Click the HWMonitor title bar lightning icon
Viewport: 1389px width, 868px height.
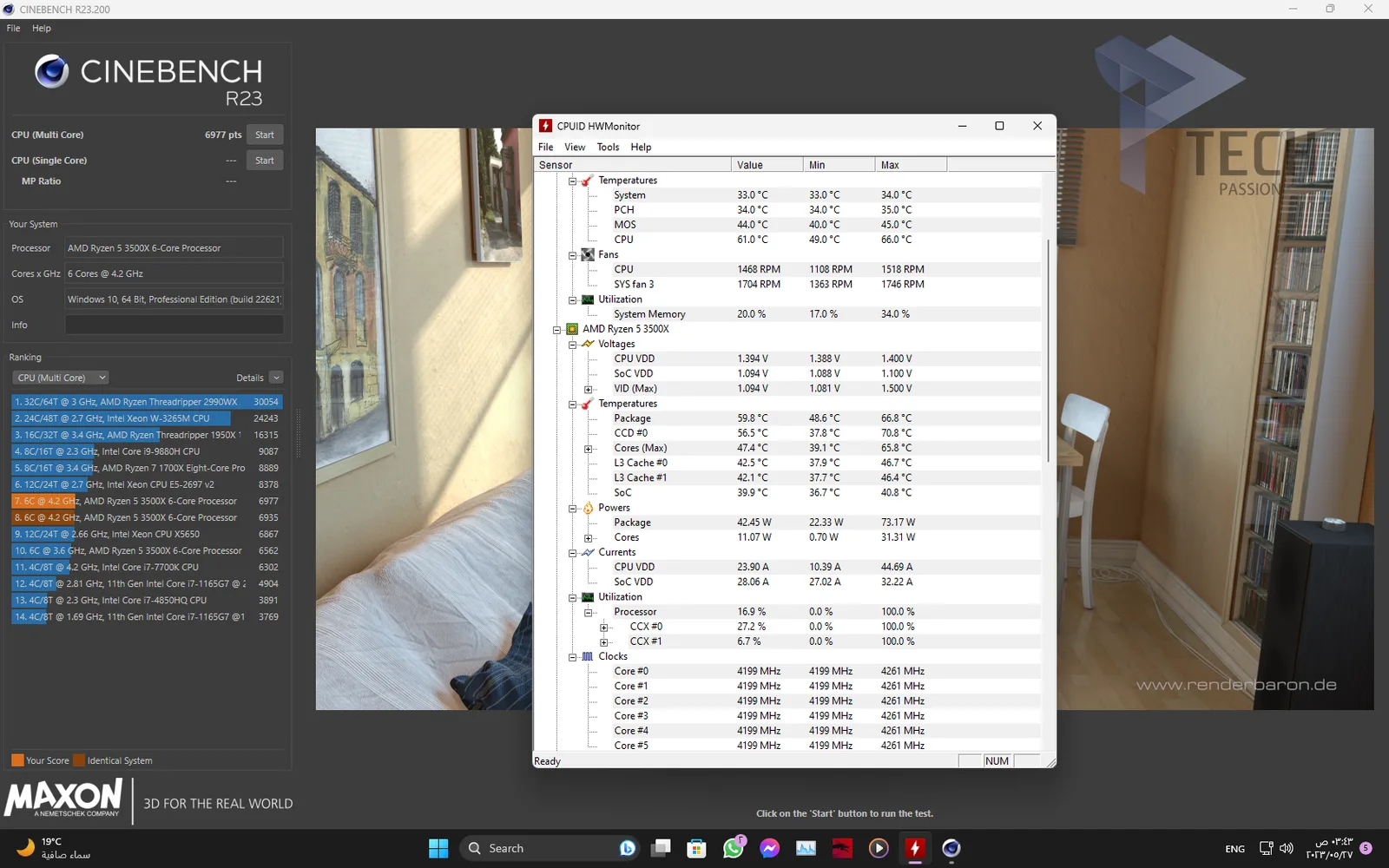545,126
